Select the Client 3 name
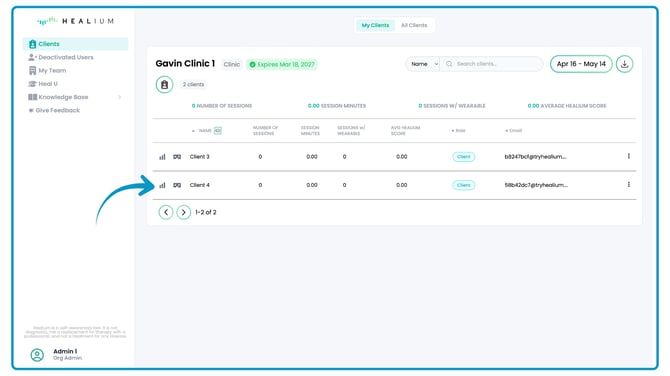The height and width of the screenshot is (376, 670). point(200,157)
